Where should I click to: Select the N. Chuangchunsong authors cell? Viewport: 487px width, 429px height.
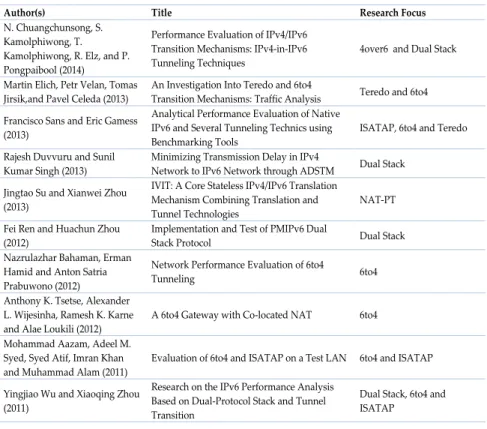click(67, 49)
